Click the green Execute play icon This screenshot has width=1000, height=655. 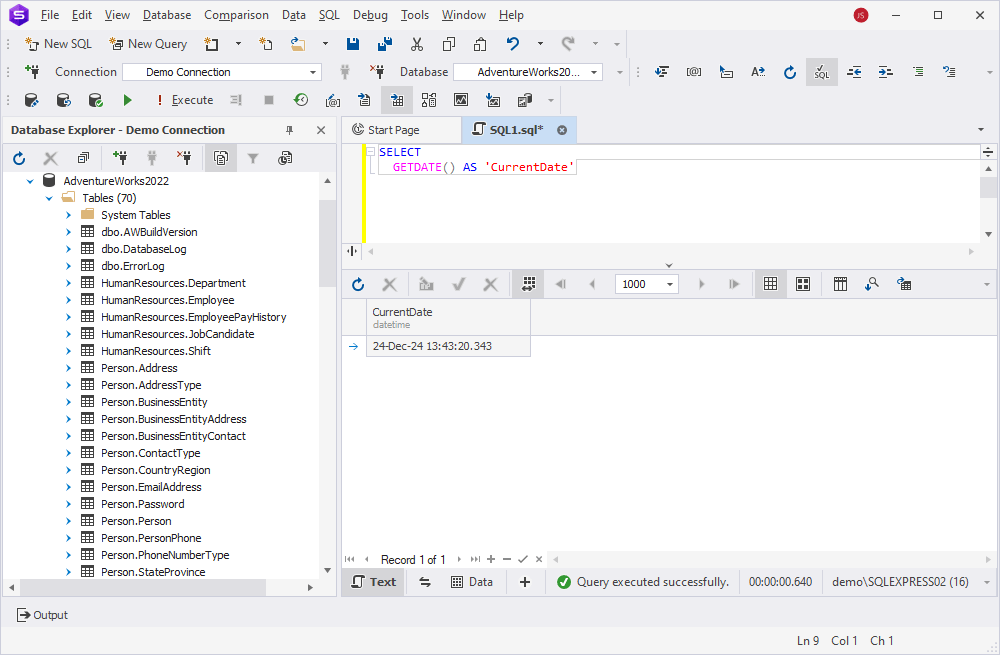(128, 100)
